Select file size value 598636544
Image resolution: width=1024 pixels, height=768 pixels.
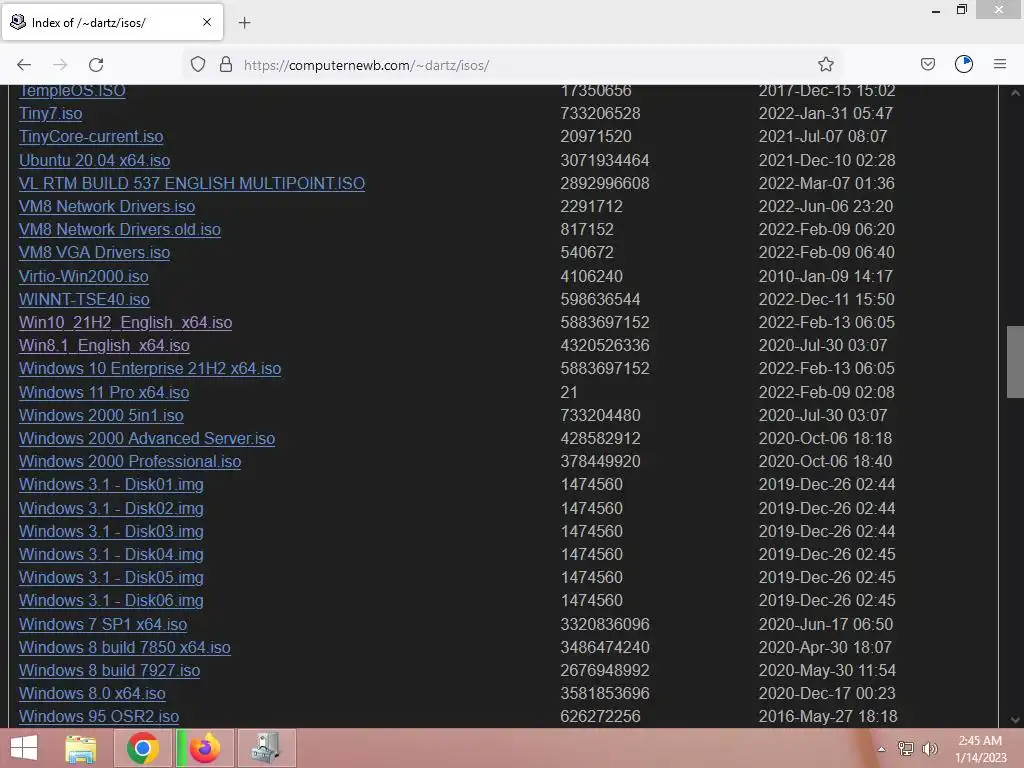[x=600, y=299]
